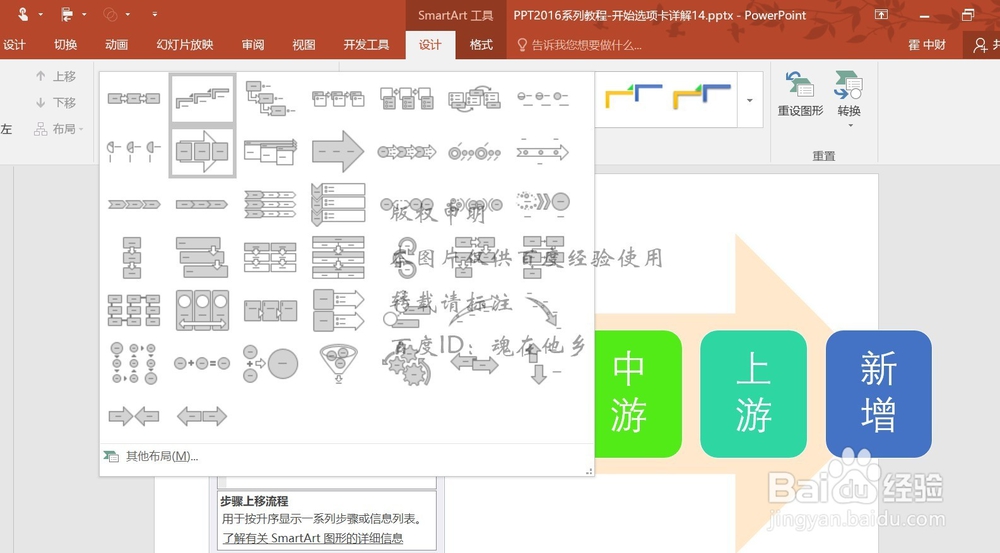Select the three-column rounded panel process layout

click(x=202, y=310)
